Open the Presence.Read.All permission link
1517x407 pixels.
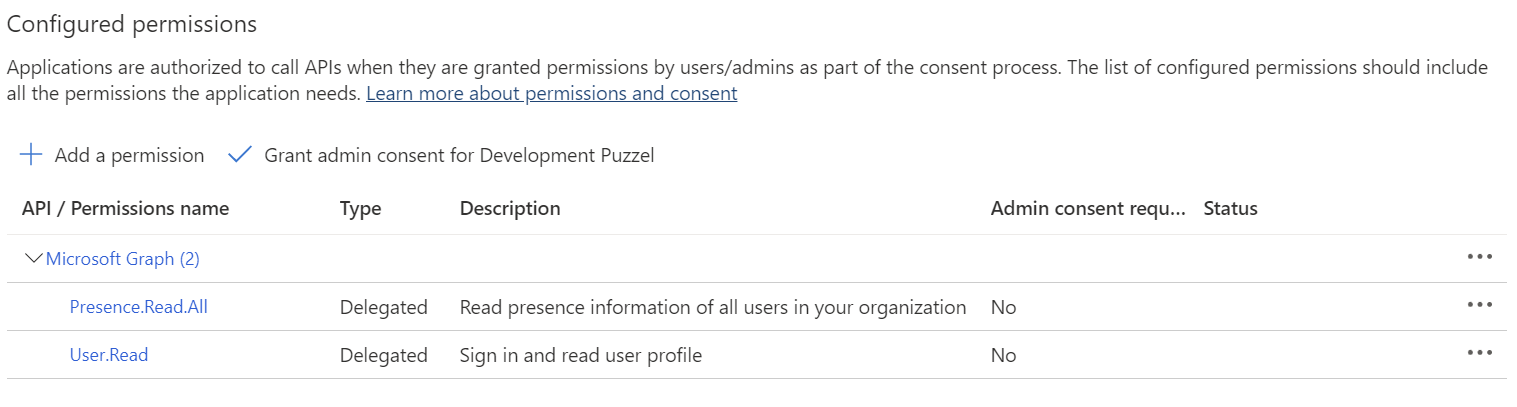139,307
